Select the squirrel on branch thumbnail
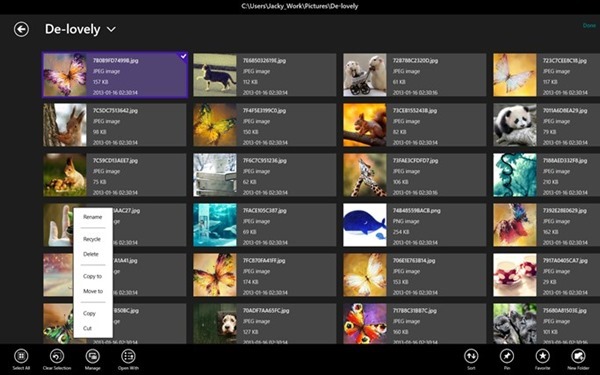This screenshot has height=375, width=600. 365,125
